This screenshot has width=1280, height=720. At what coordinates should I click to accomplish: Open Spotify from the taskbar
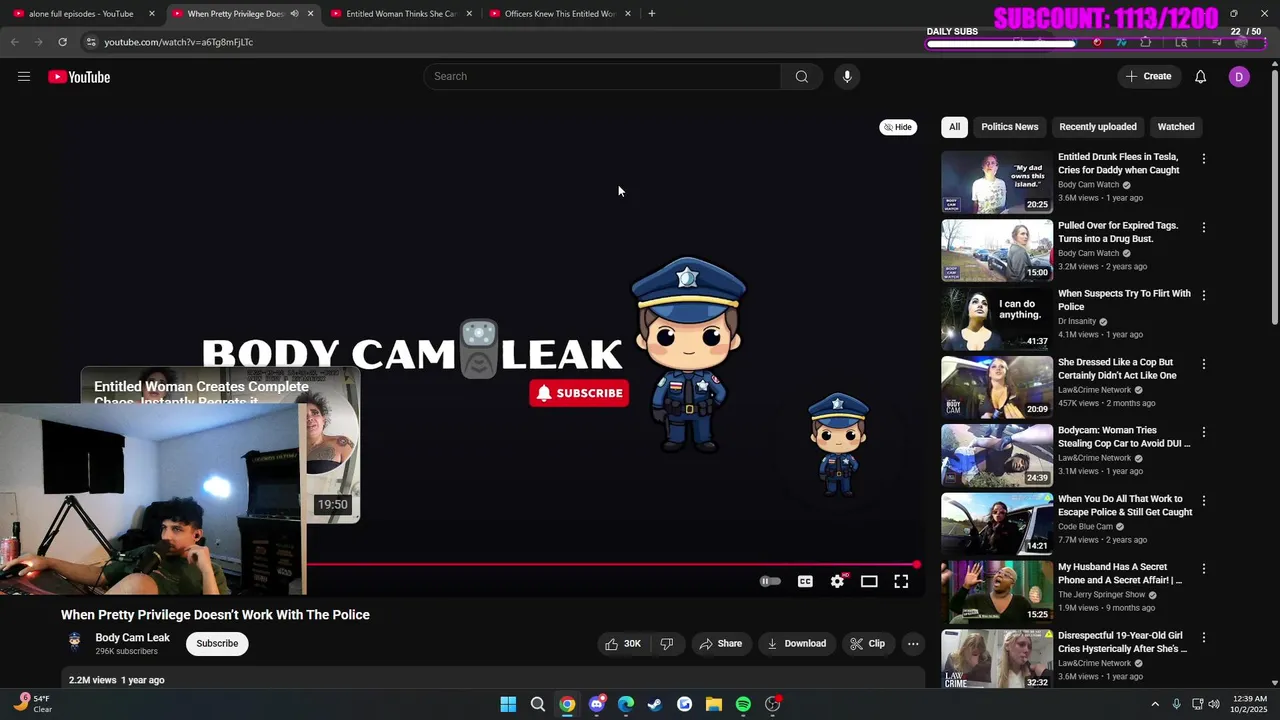coord(743,704)
